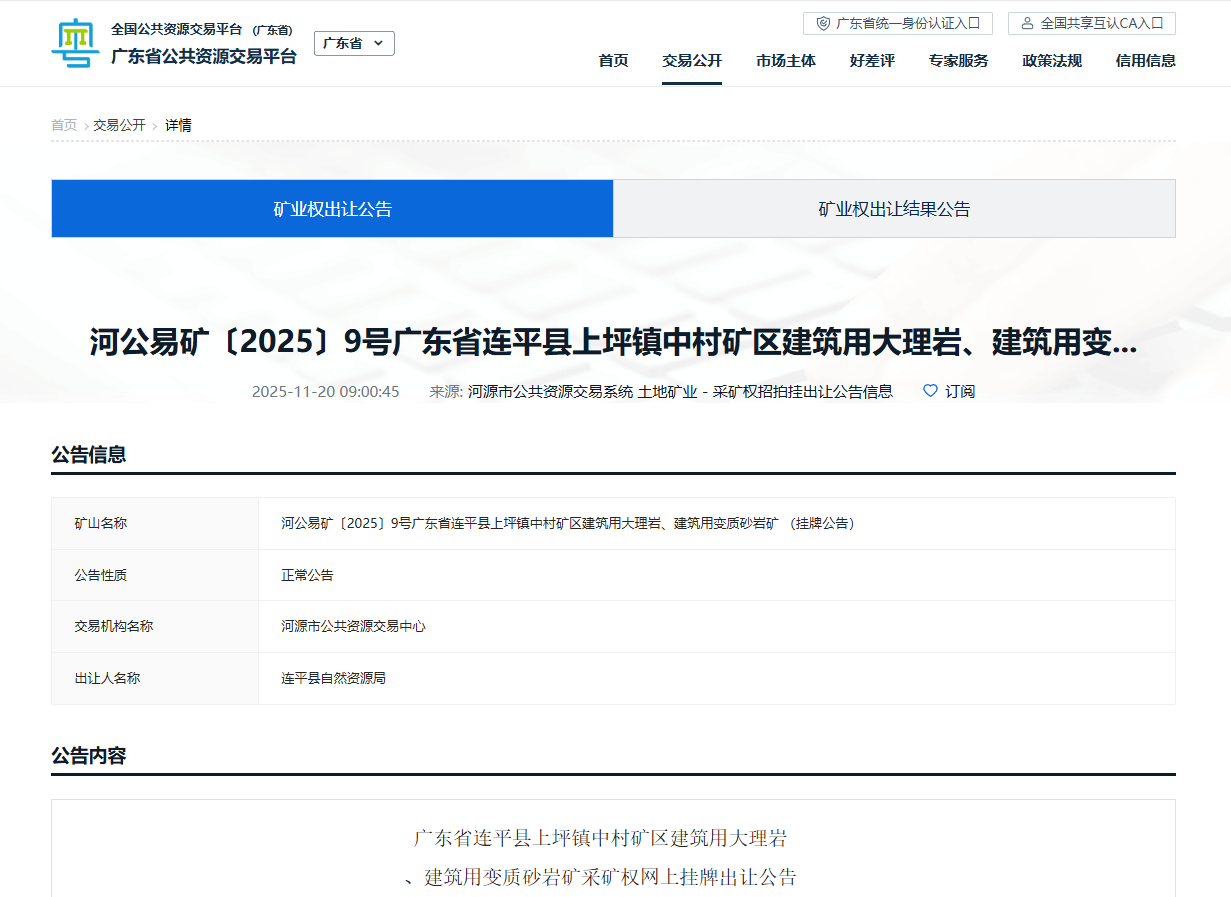Open the 广东省 region dropdown
This screenshot has height=897, width=1231.
[x=343, y=43]
